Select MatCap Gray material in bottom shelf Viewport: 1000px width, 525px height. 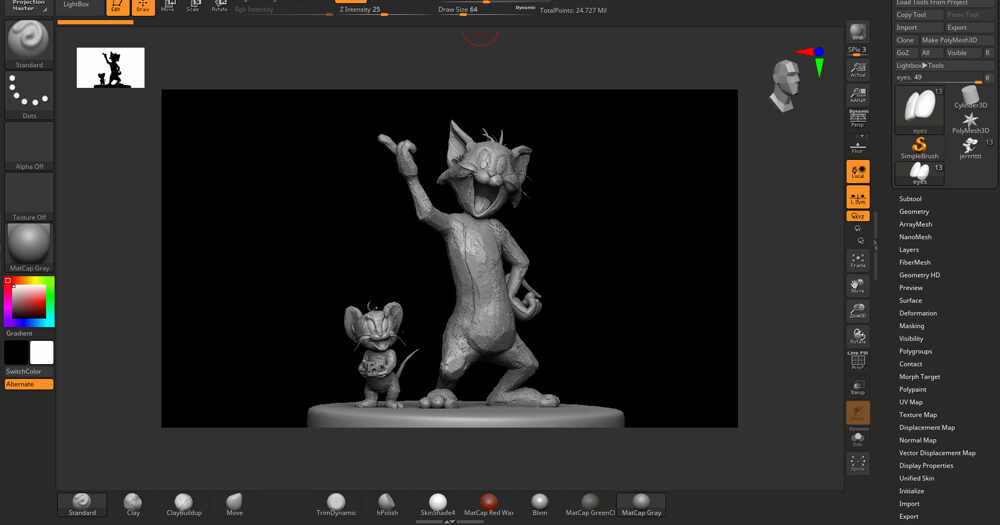641,505
